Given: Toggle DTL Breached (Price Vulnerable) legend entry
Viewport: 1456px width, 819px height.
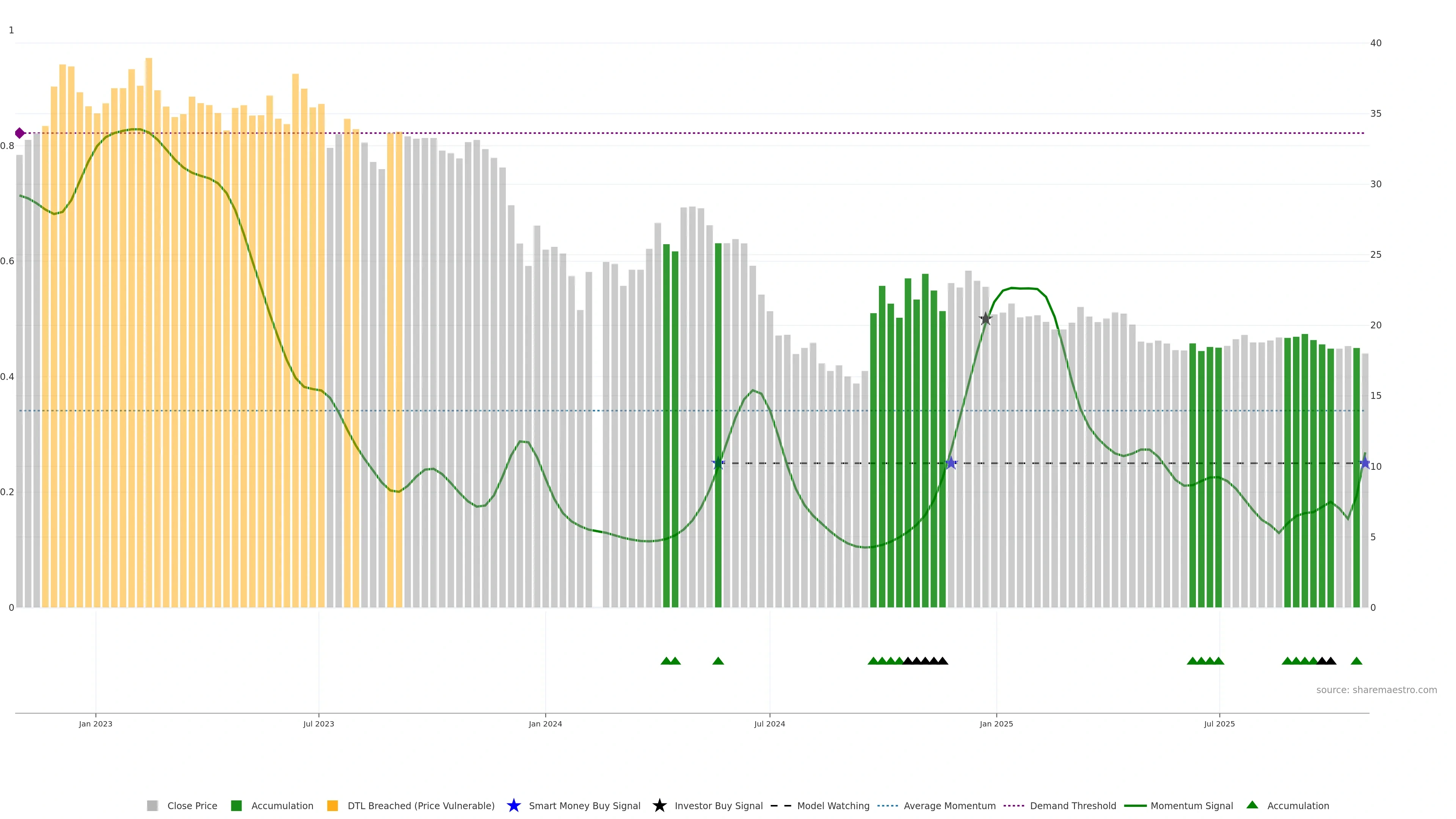Looking at the screenshot, I should 420,805.
